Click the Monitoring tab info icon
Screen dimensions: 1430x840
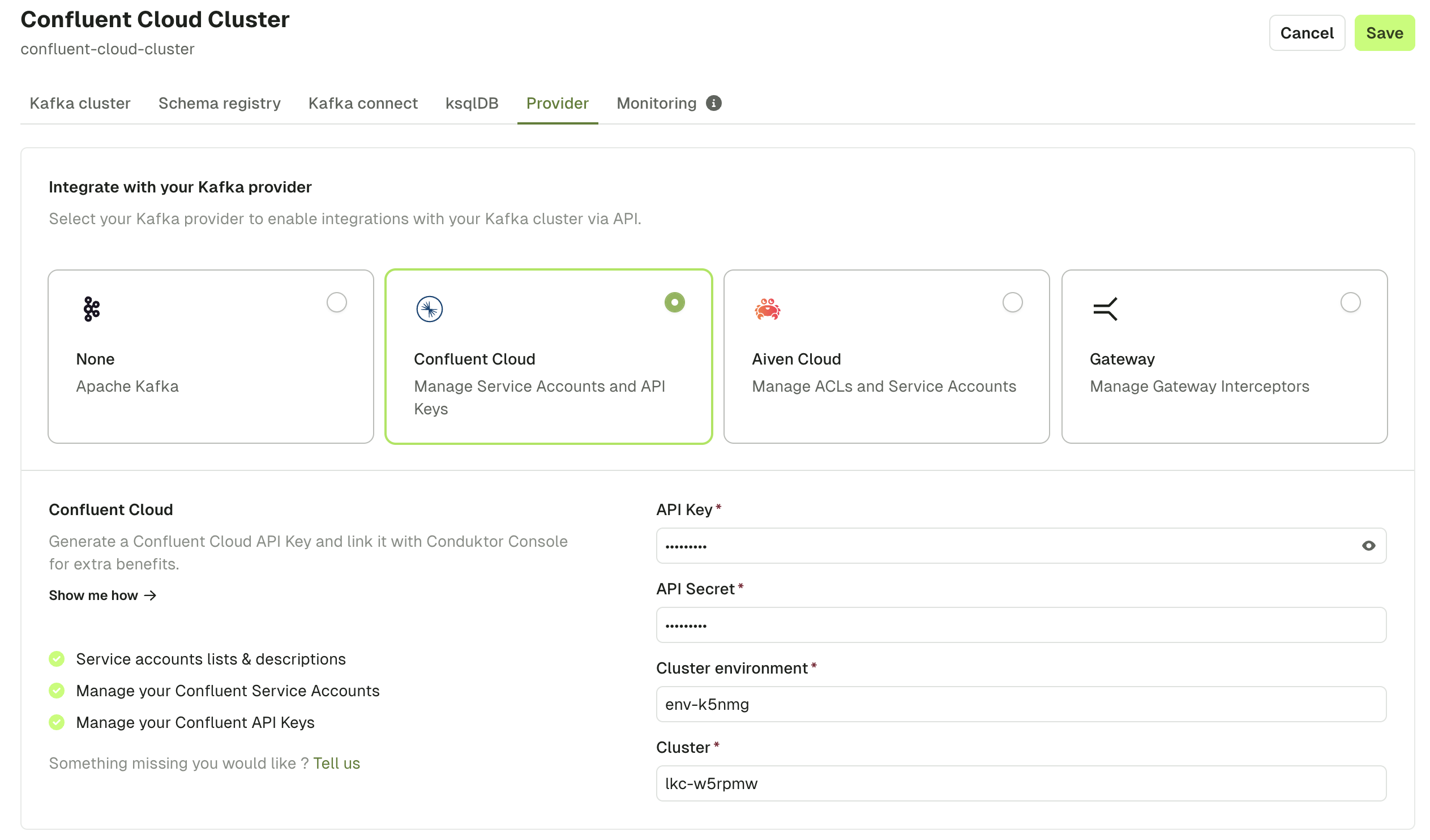tap(713, 103)
